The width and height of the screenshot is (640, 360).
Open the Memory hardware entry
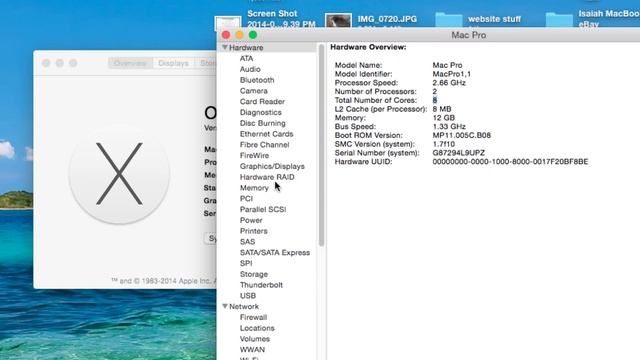coord(254,188)
